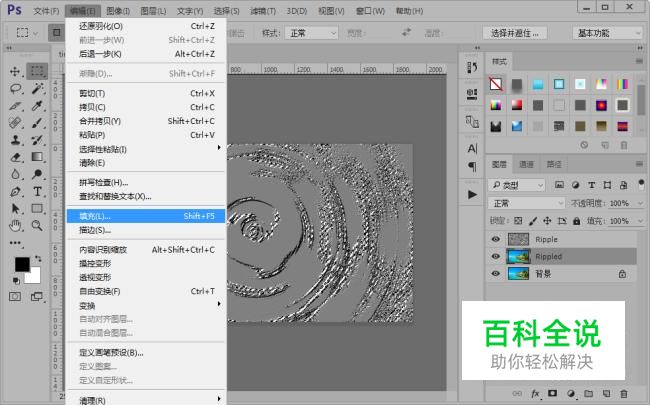Switch to the 通道 tab

click(526, 165)
